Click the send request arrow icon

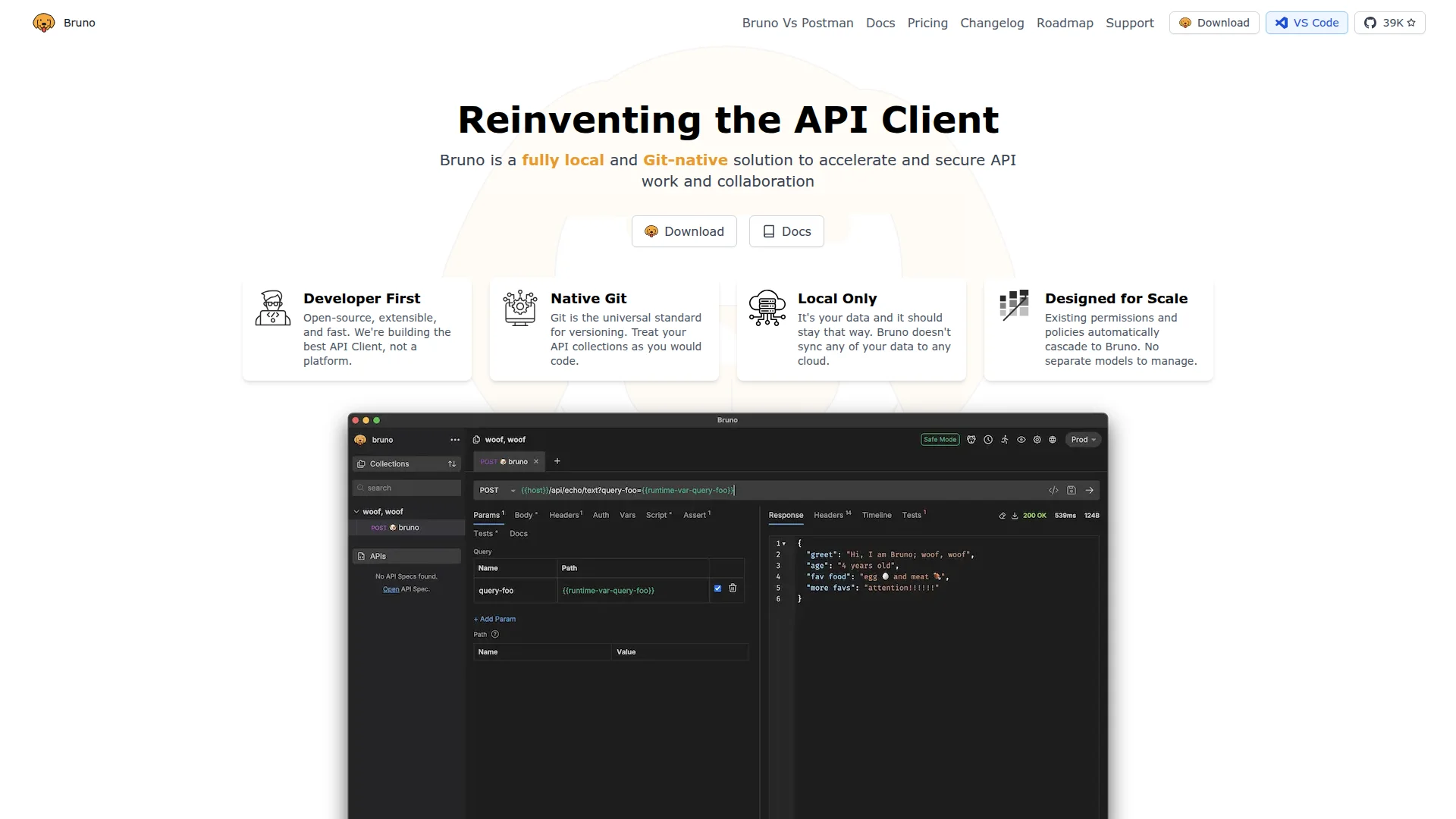(x=1090, y=491)
